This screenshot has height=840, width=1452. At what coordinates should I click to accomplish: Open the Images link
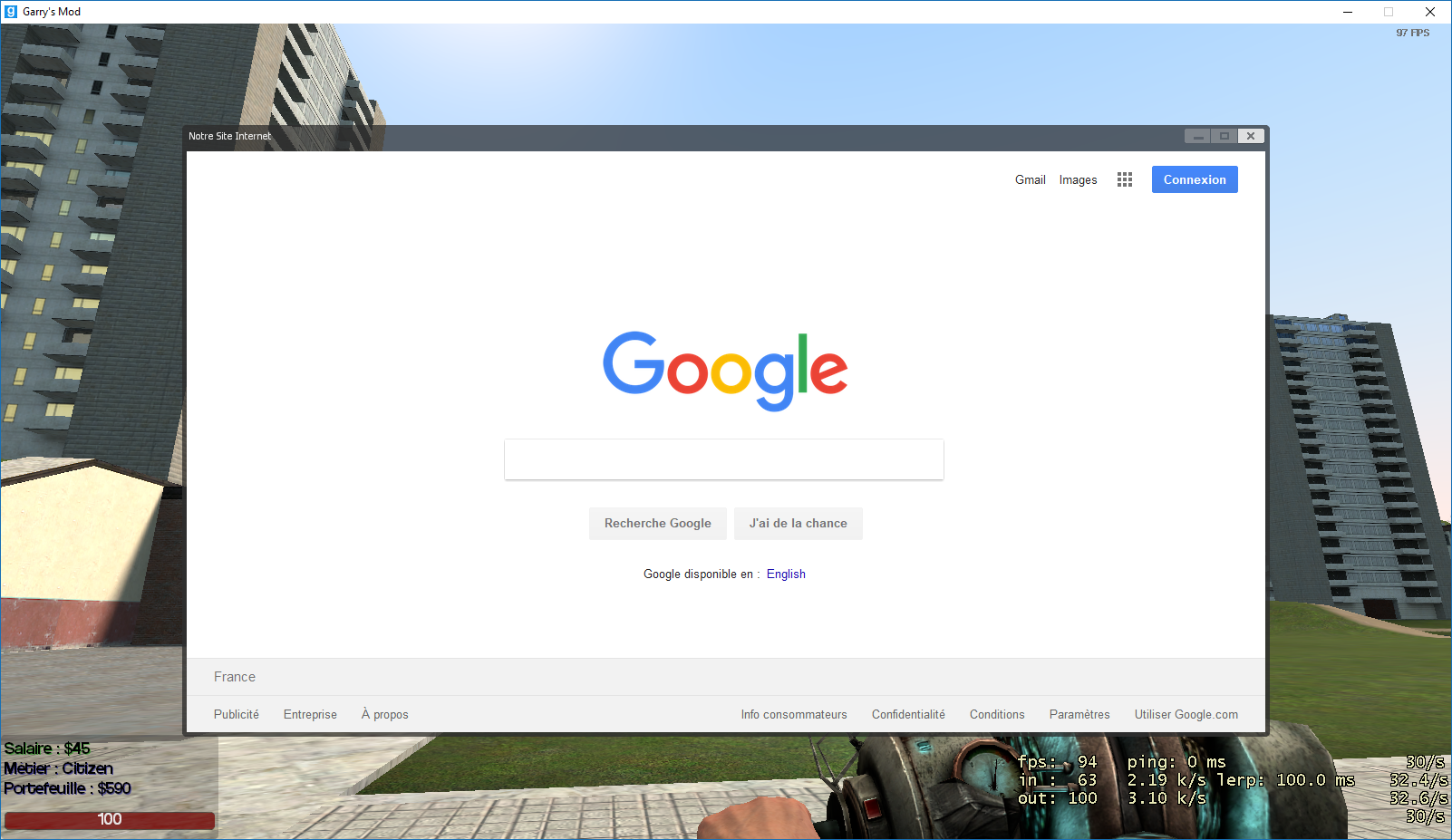point(1078,179)
